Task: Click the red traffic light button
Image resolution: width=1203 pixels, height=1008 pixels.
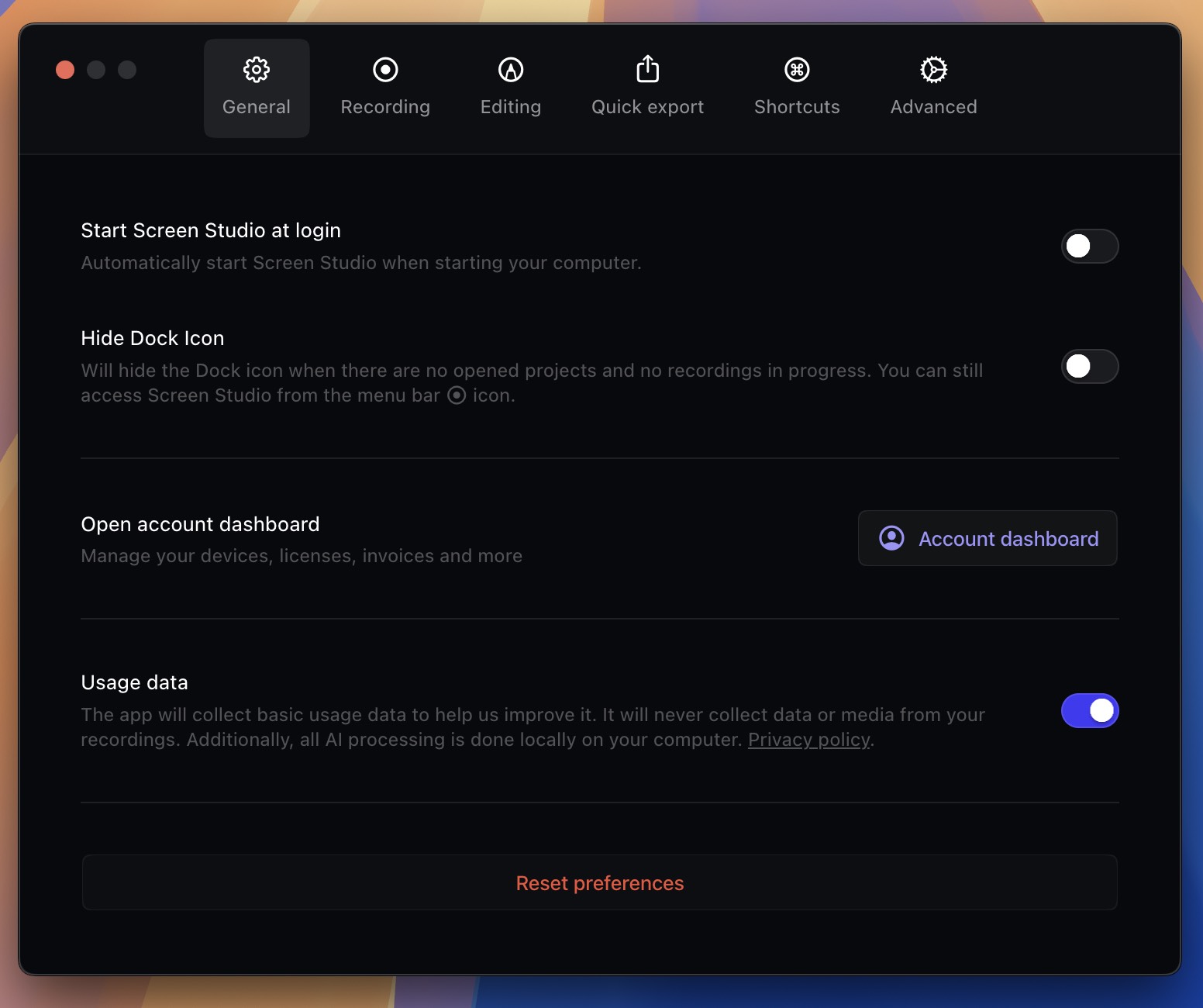Action: coord(66,69)
